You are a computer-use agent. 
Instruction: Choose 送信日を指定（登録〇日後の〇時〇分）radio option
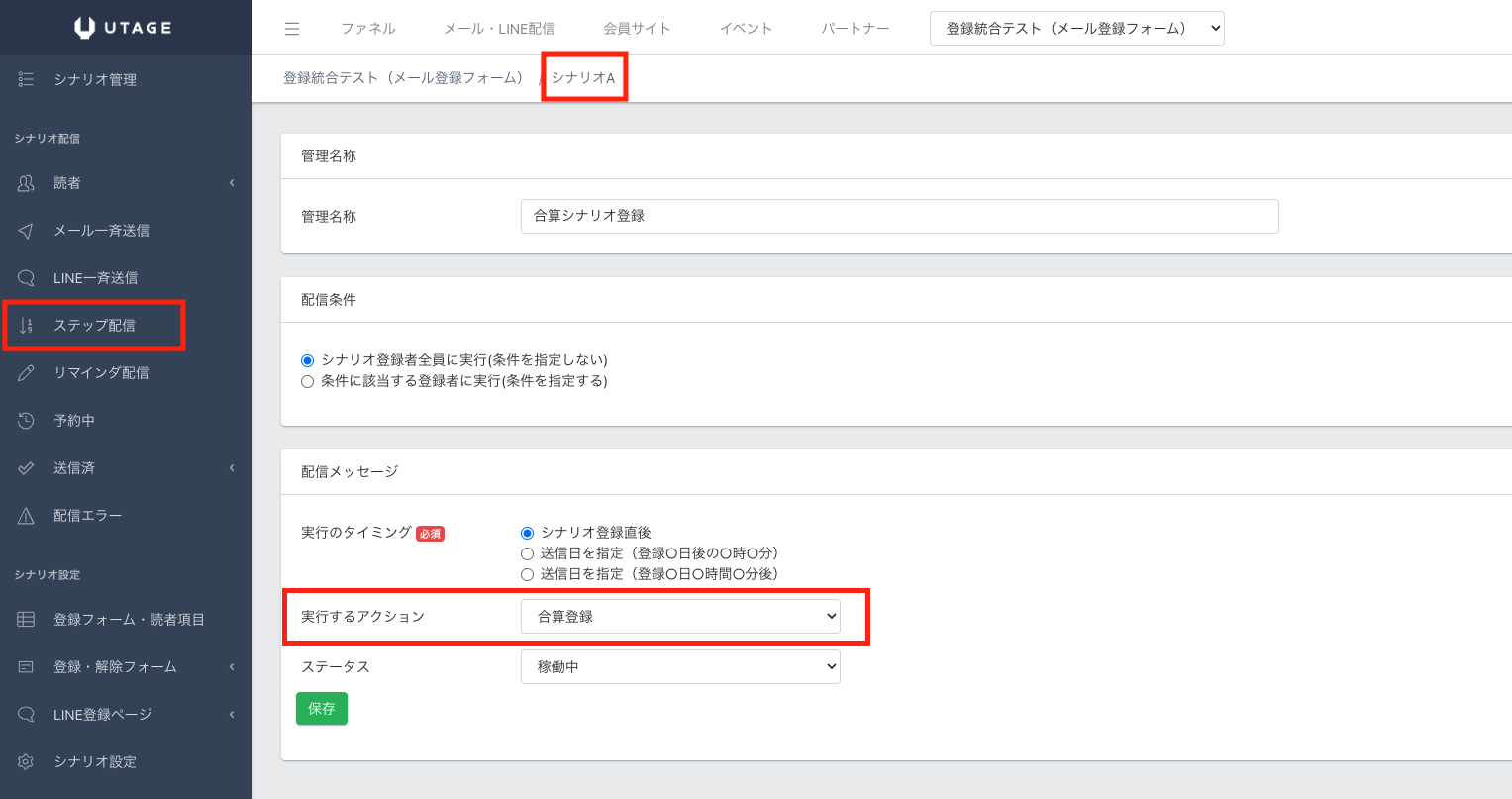tap(527, 553)
